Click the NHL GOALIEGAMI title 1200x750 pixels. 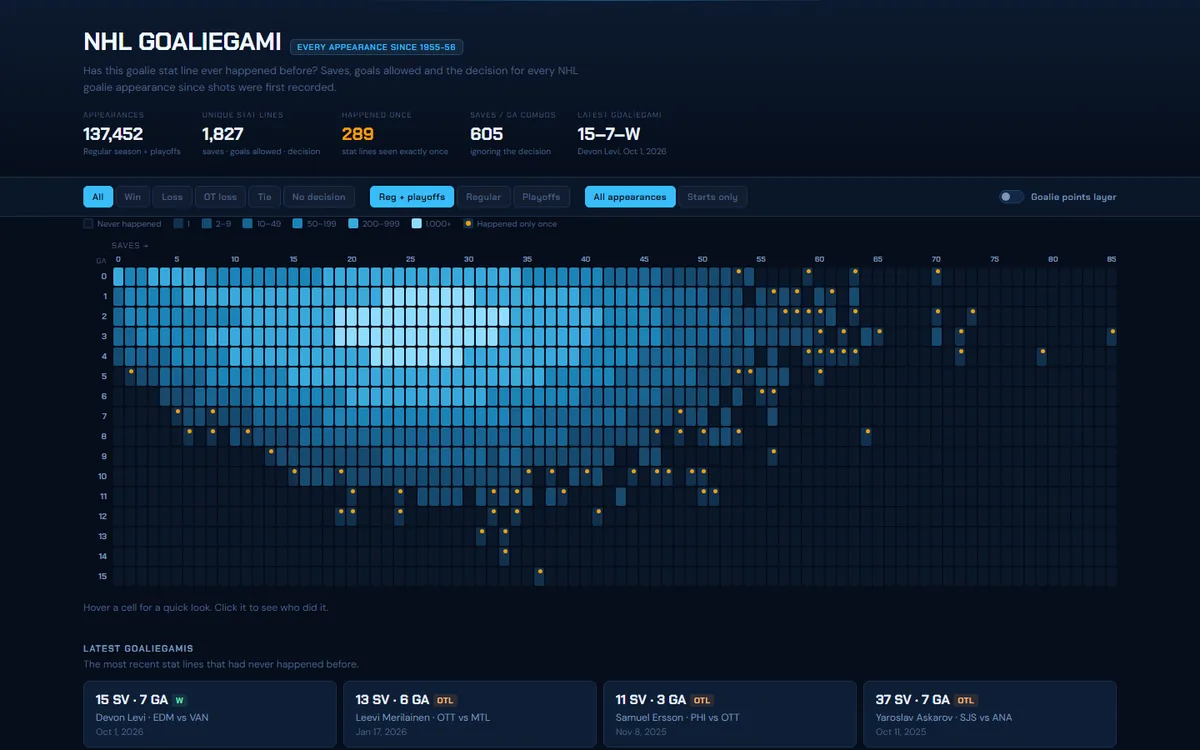tap(182, 42)
